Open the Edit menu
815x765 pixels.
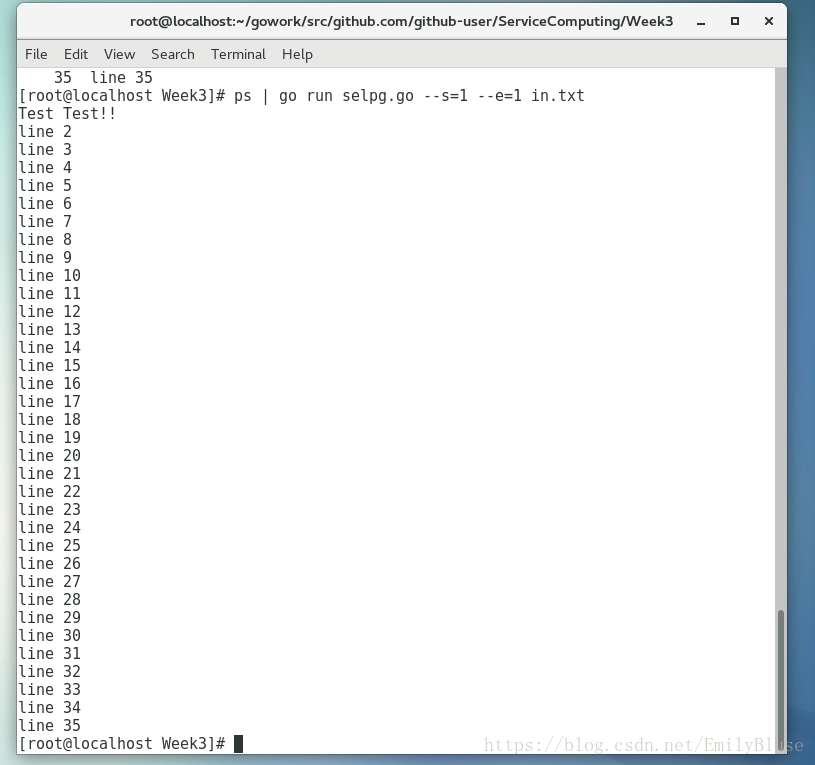[x=76, y=54]
